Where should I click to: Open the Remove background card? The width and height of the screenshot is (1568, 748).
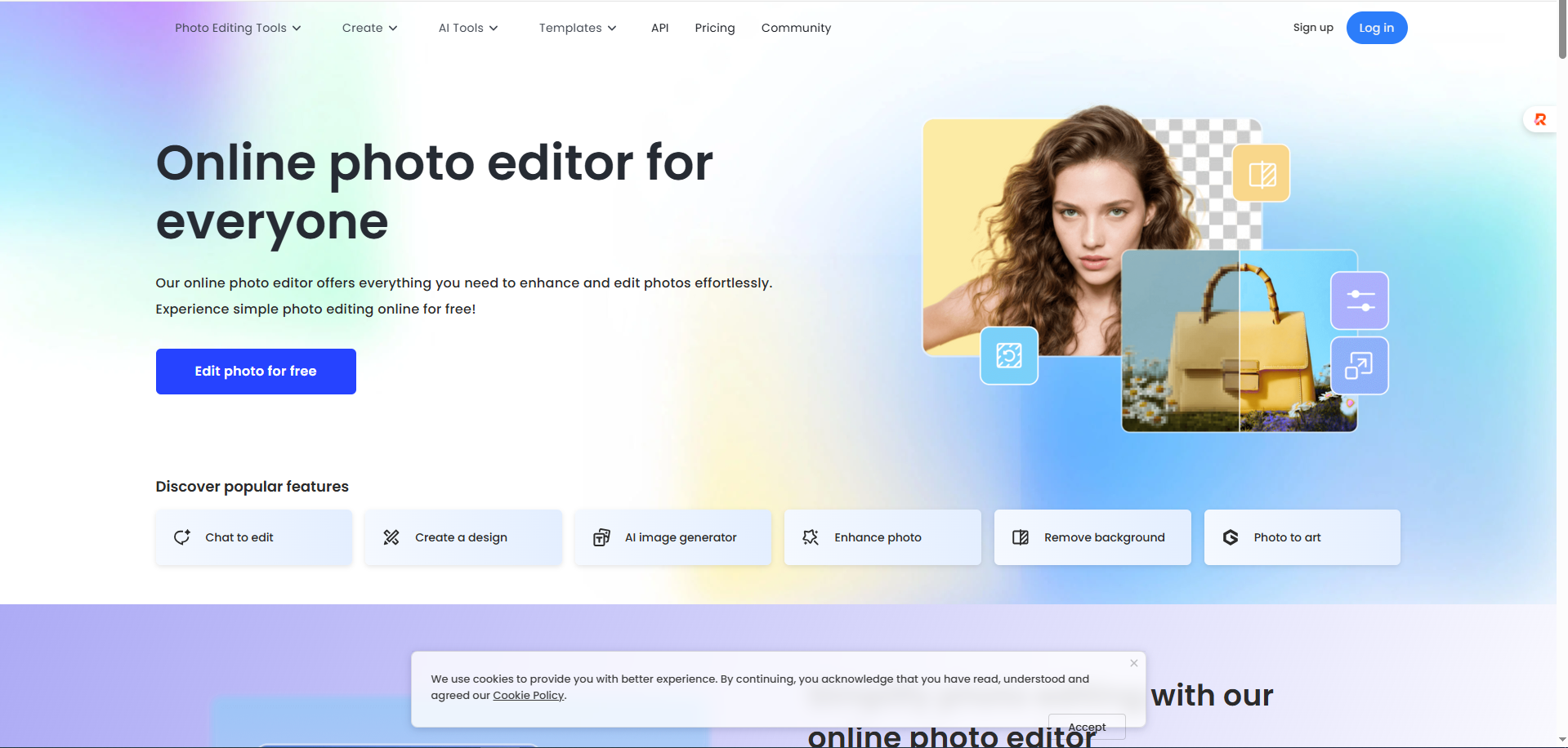pyautogui.click(x=1092, y=537)
